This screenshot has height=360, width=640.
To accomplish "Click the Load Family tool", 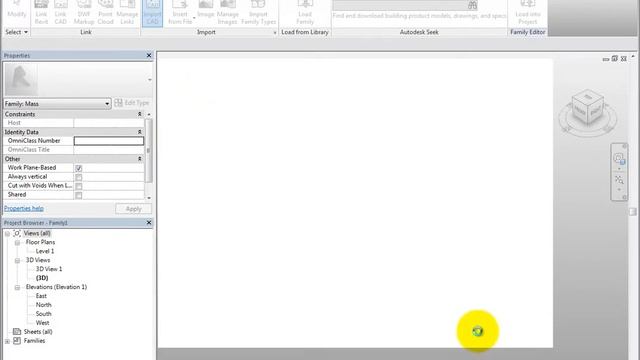I will 305,13.
